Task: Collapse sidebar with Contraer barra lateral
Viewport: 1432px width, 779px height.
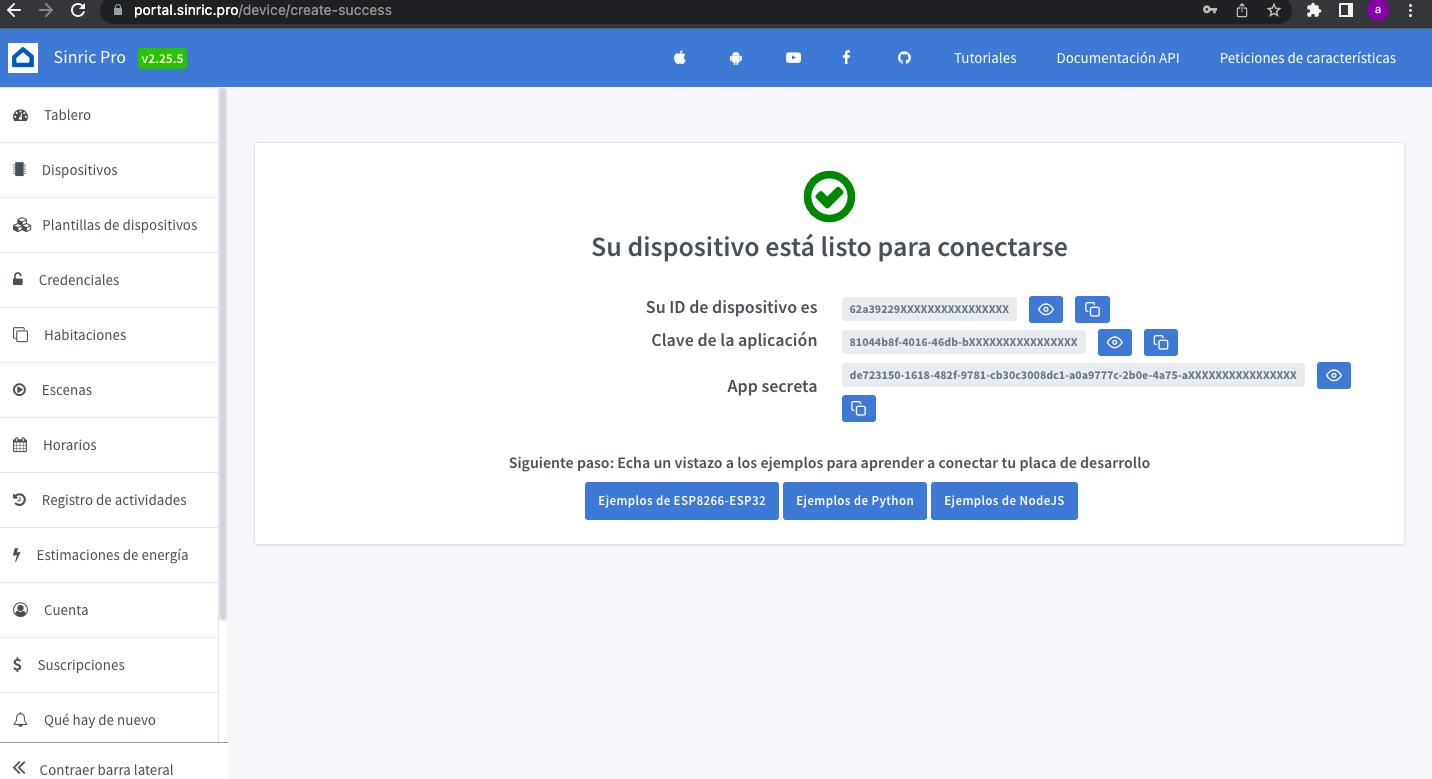Action: (106, 769)
